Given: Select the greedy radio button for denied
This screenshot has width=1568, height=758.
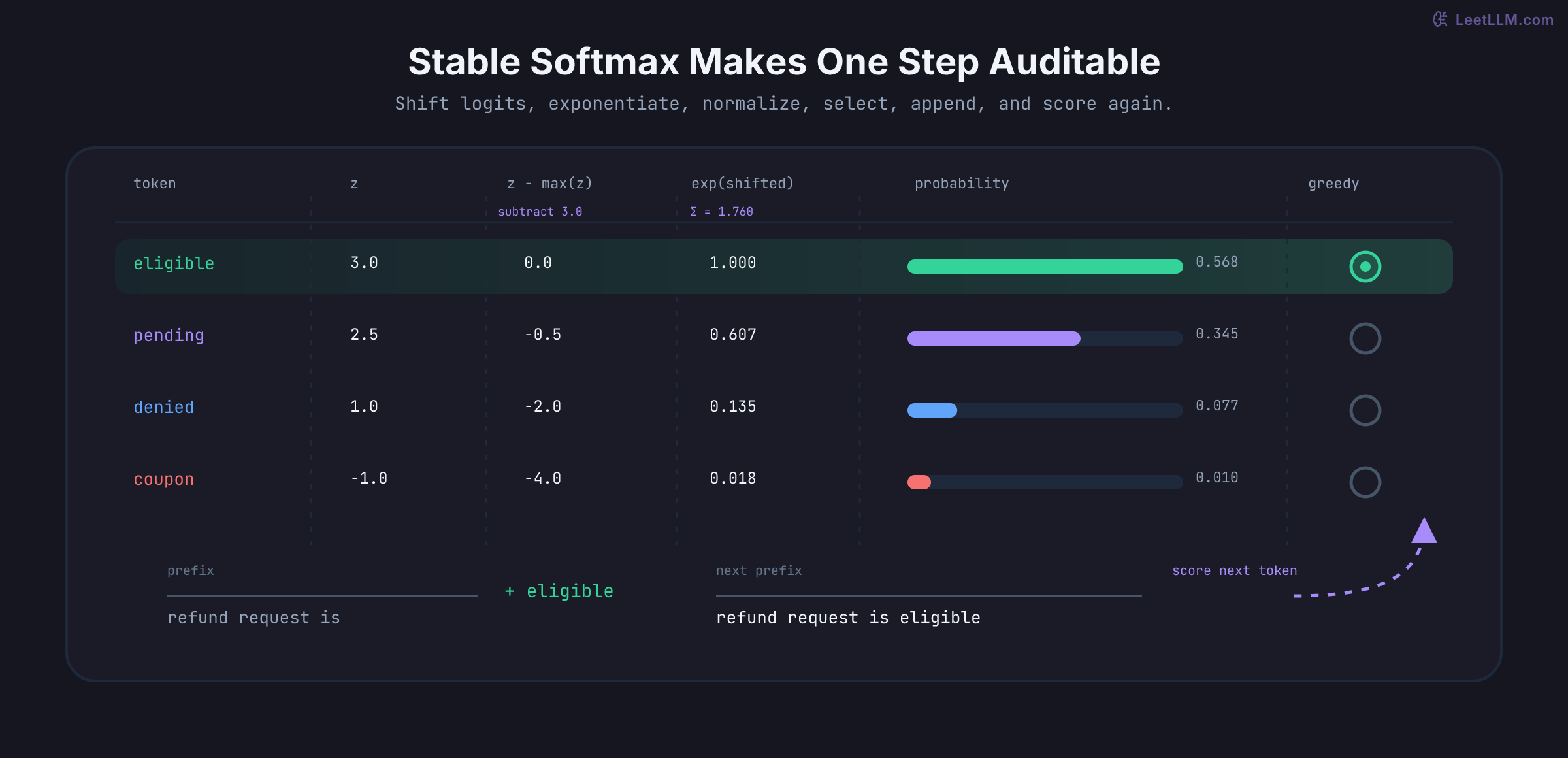Looking at the screenshot, I should tap(1365, 410).
